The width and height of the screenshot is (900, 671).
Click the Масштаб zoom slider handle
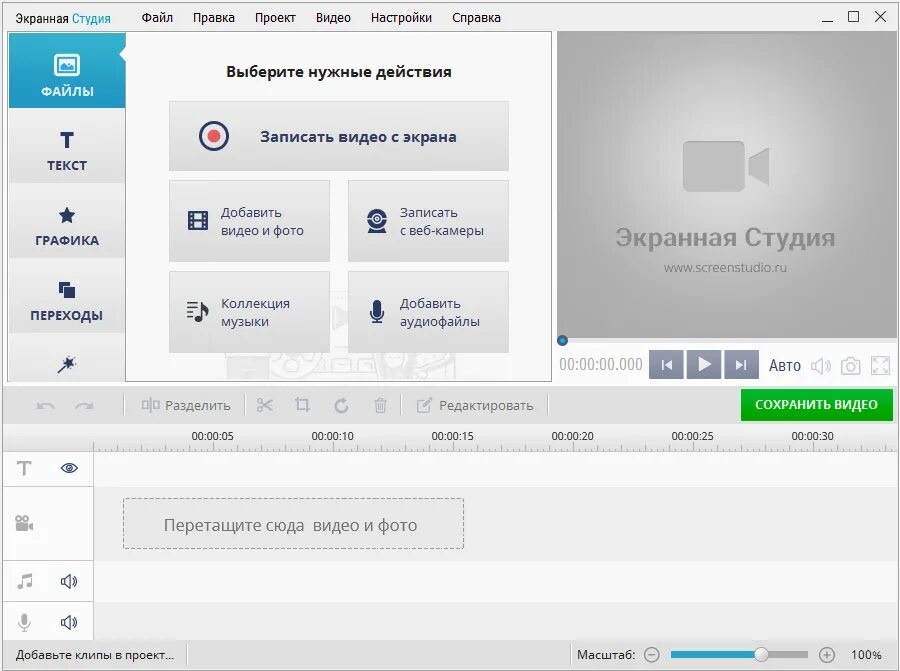coord(761,654)
